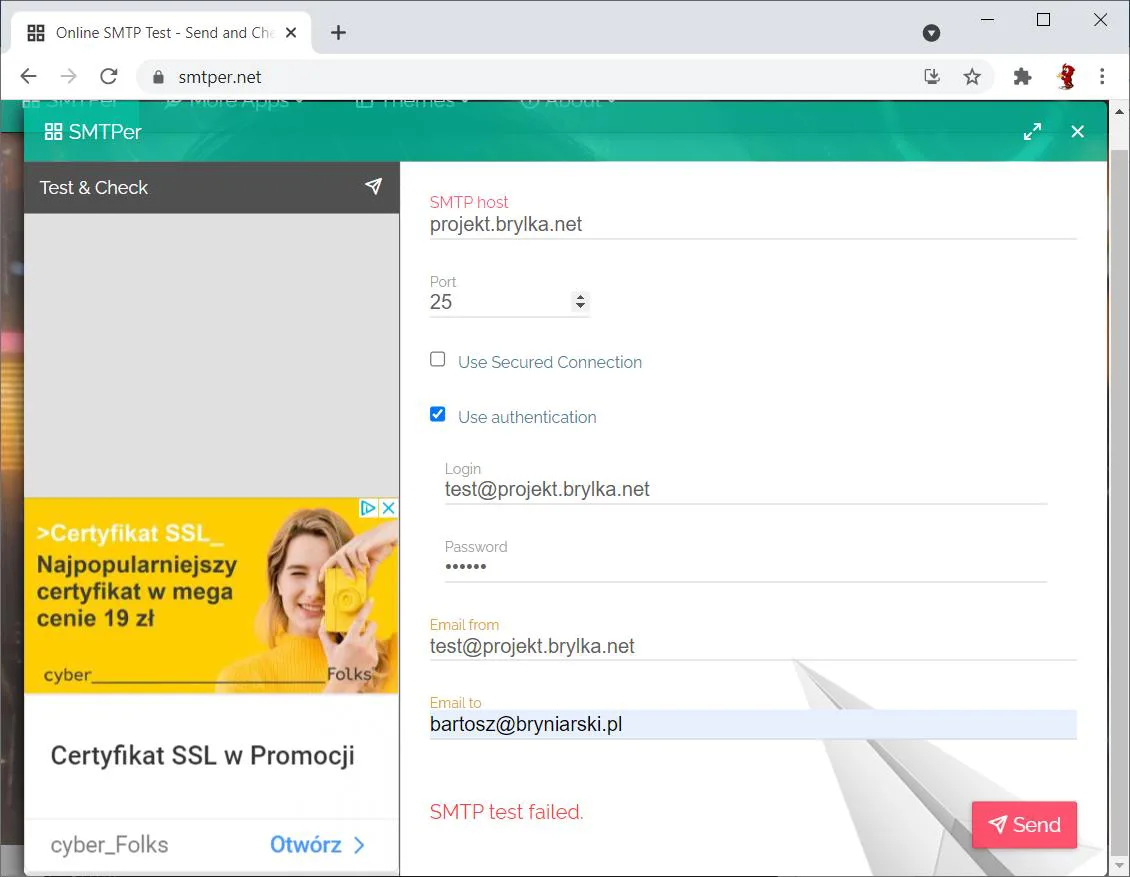Uncheck the Use authentication checkbox

437,414
